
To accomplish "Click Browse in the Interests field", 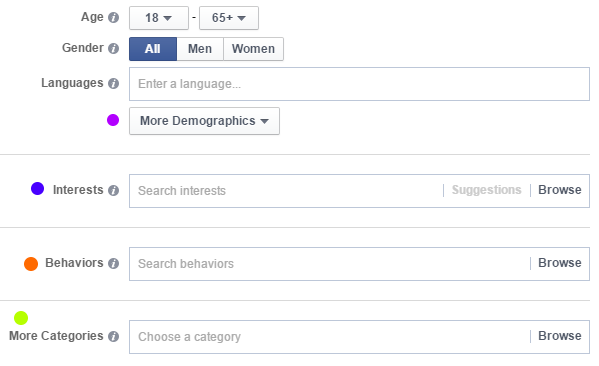I will [560, 190].
